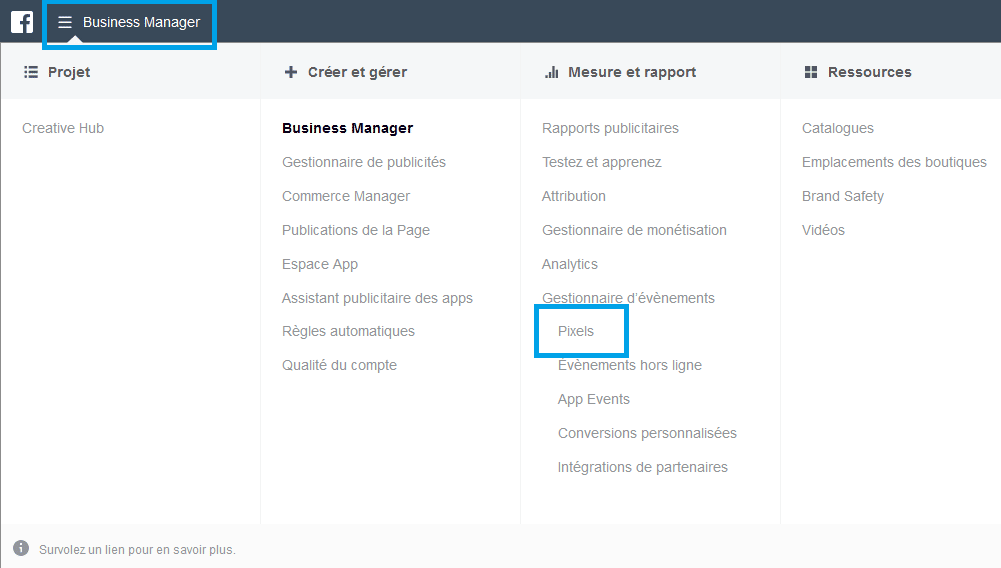
Task: Click the plus icon beside Créer et gérer
Action: (290, 72)
